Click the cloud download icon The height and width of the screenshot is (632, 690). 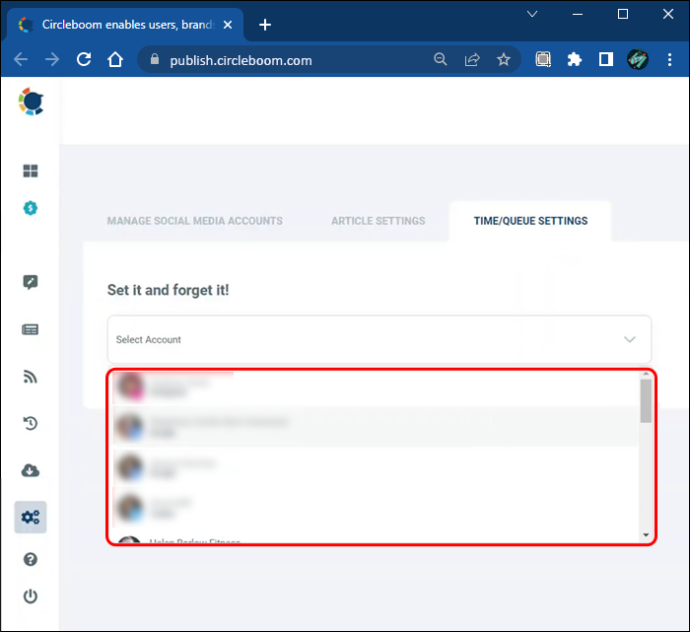point(30,470)
